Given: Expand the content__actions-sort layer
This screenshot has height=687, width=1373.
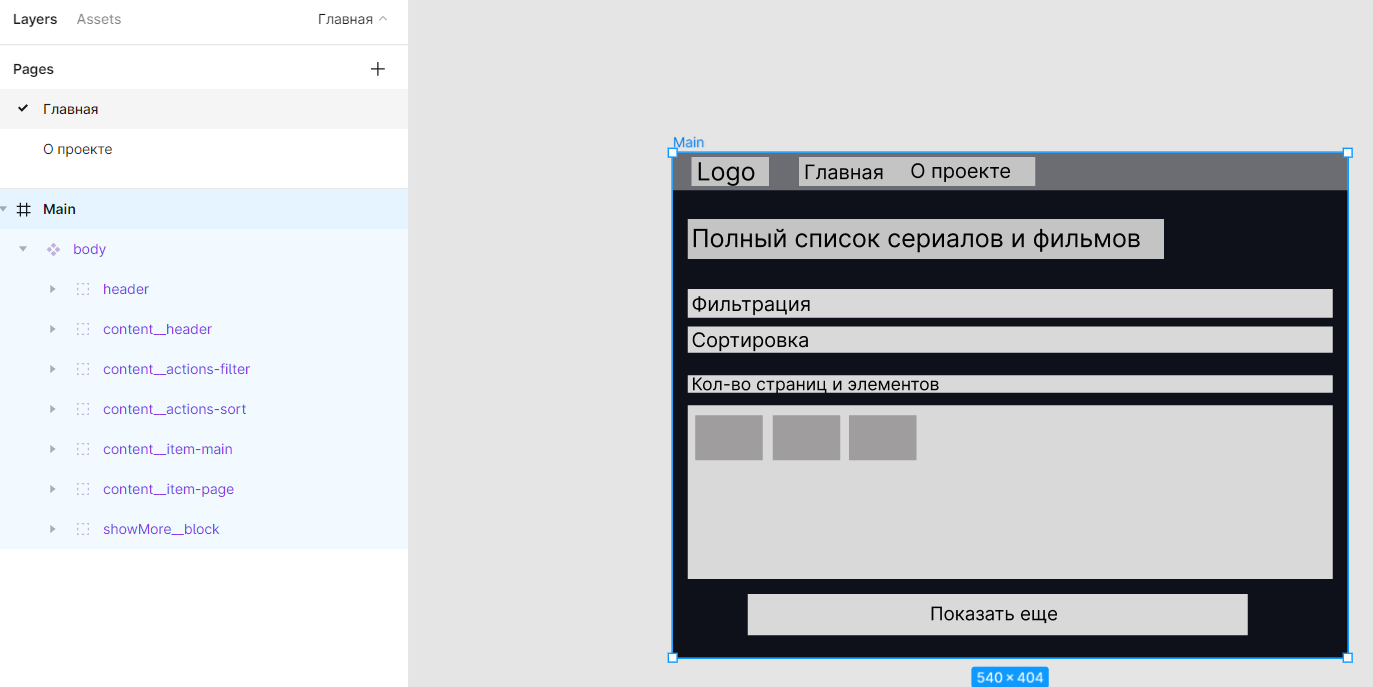Looking at the screenshot, I should (x=52, y=409).
